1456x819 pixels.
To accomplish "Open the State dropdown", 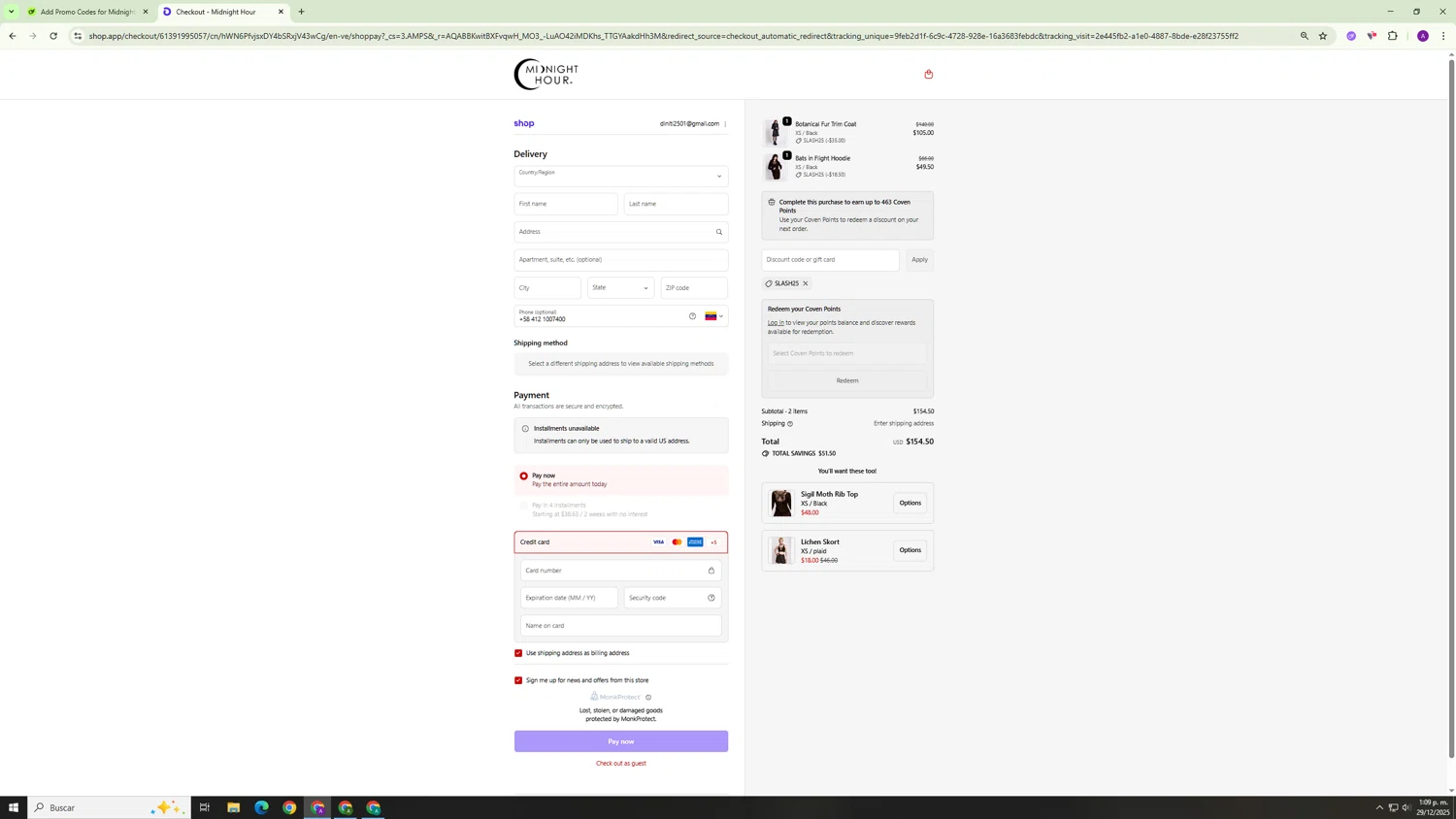I will click(x=620, y=287).
